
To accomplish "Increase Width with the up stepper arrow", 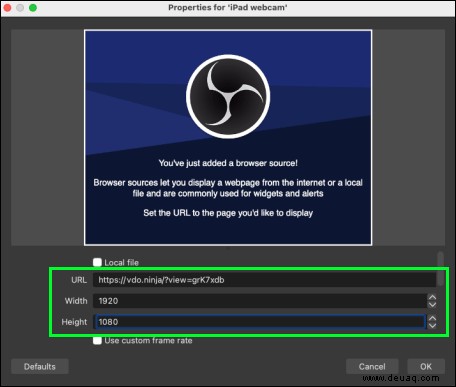I will [432, 297].
